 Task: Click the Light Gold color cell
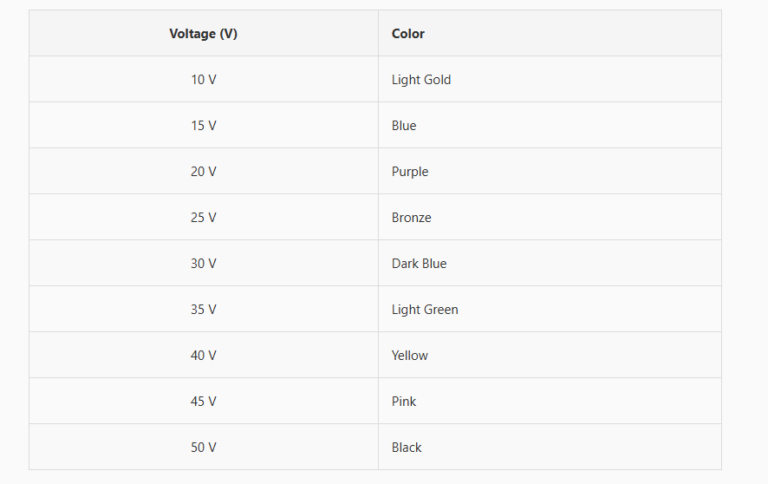point(421,80)
